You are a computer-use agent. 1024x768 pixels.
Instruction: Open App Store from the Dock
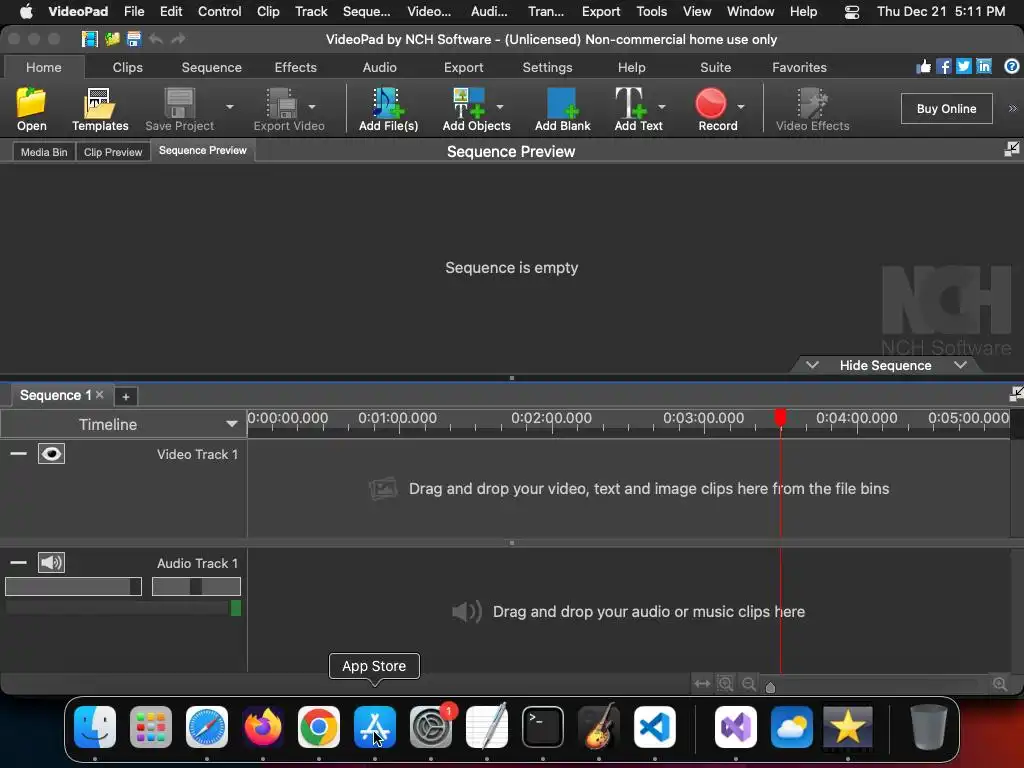pos(374,727)
